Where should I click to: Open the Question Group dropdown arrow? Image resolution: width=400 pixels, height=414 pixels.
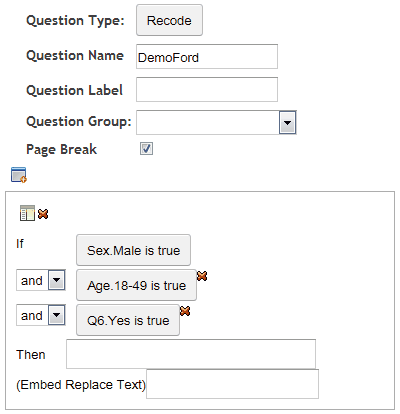(x=287, y=123)
